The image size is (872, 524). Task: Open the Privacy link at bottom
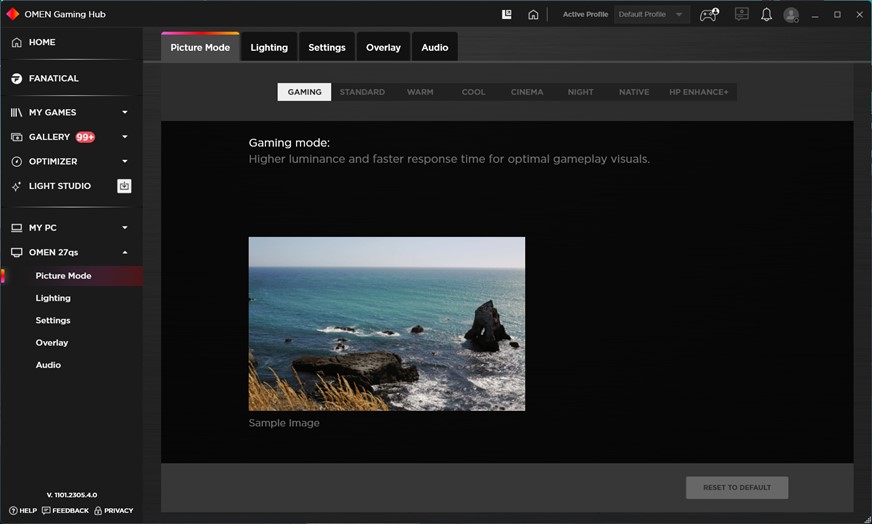113,511
